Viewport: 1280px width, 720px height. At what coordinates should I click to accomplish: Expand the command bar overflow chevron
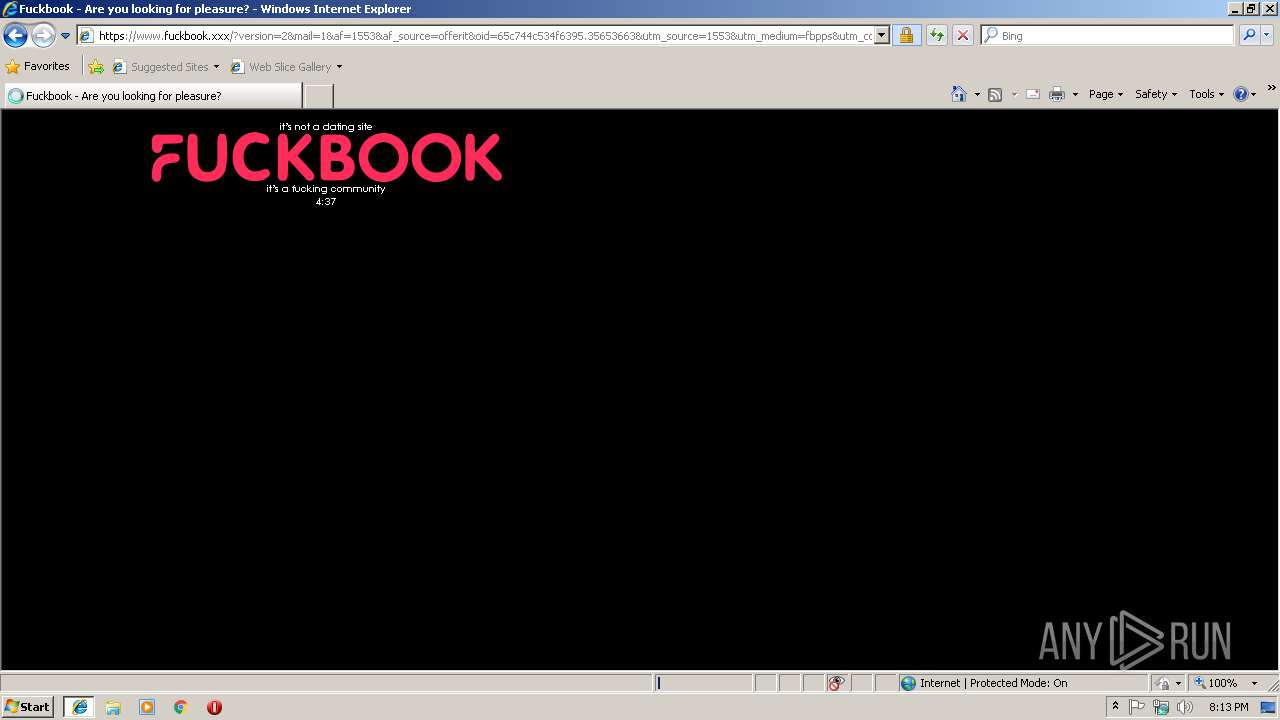tap(1272, 89)
